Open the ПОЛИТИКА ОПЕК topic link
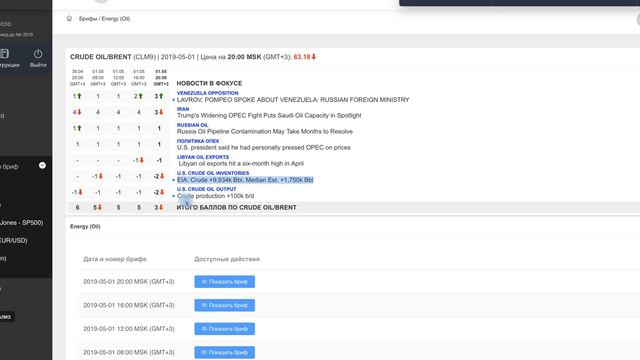The height and width of the screenshot is (360, 640). 198,141
